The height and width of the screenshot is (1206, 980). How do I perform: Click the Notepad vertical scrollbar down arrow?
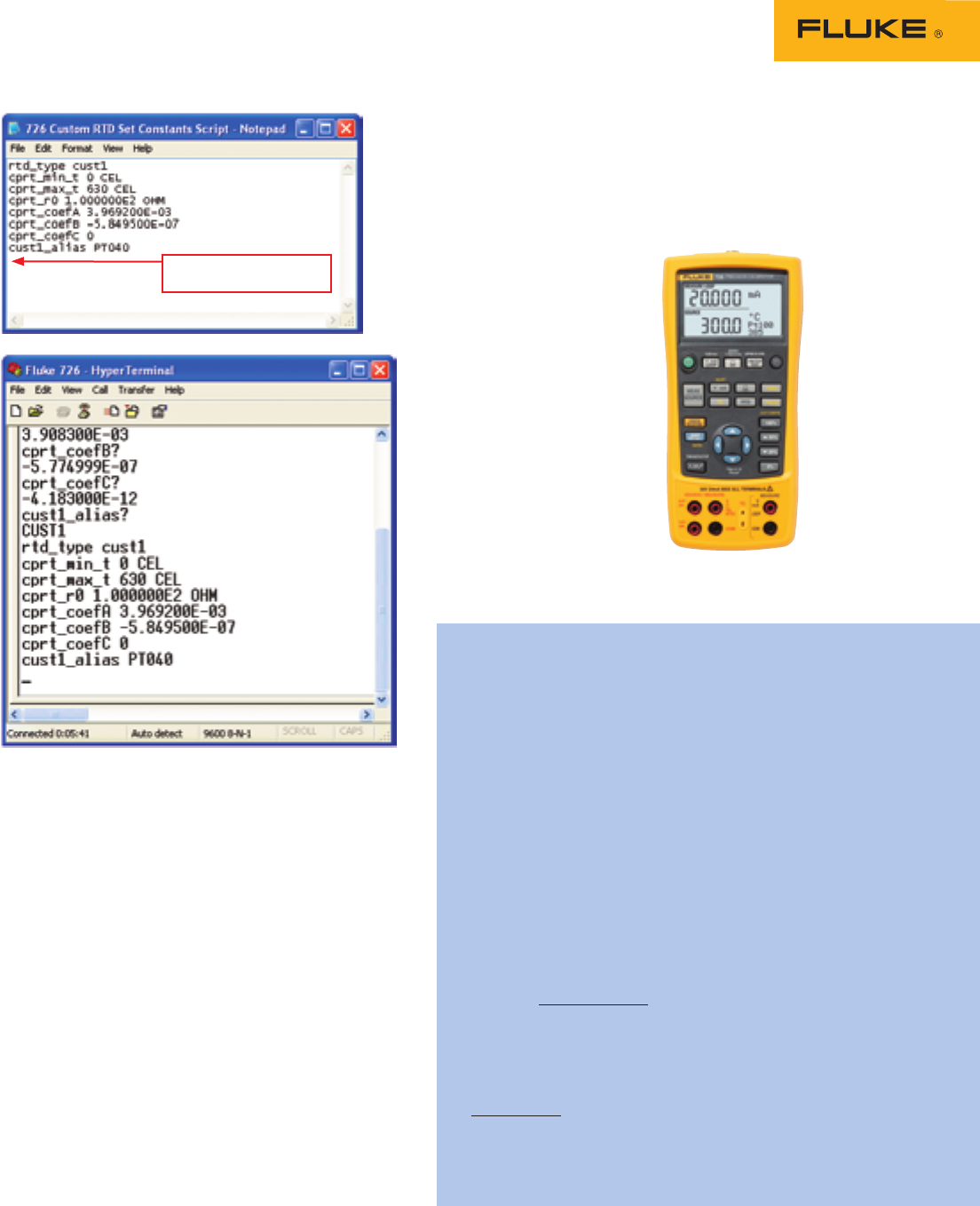coord(348,305)
